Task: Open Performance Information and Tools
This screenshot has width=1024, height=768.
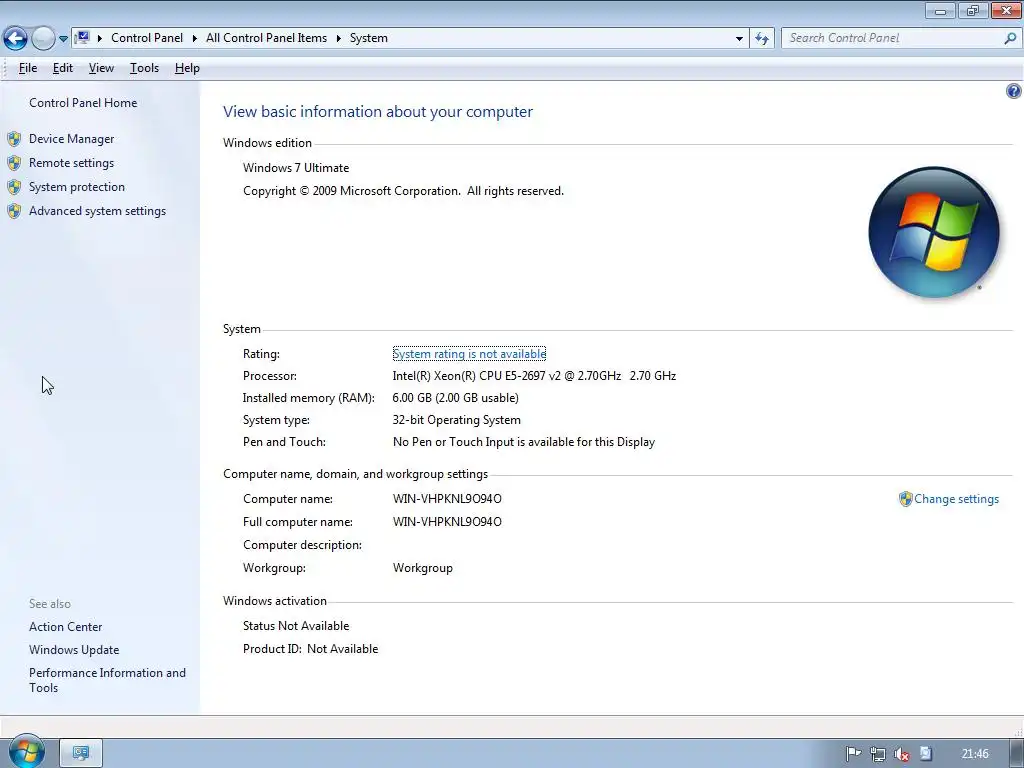Action: click(107, 680)
